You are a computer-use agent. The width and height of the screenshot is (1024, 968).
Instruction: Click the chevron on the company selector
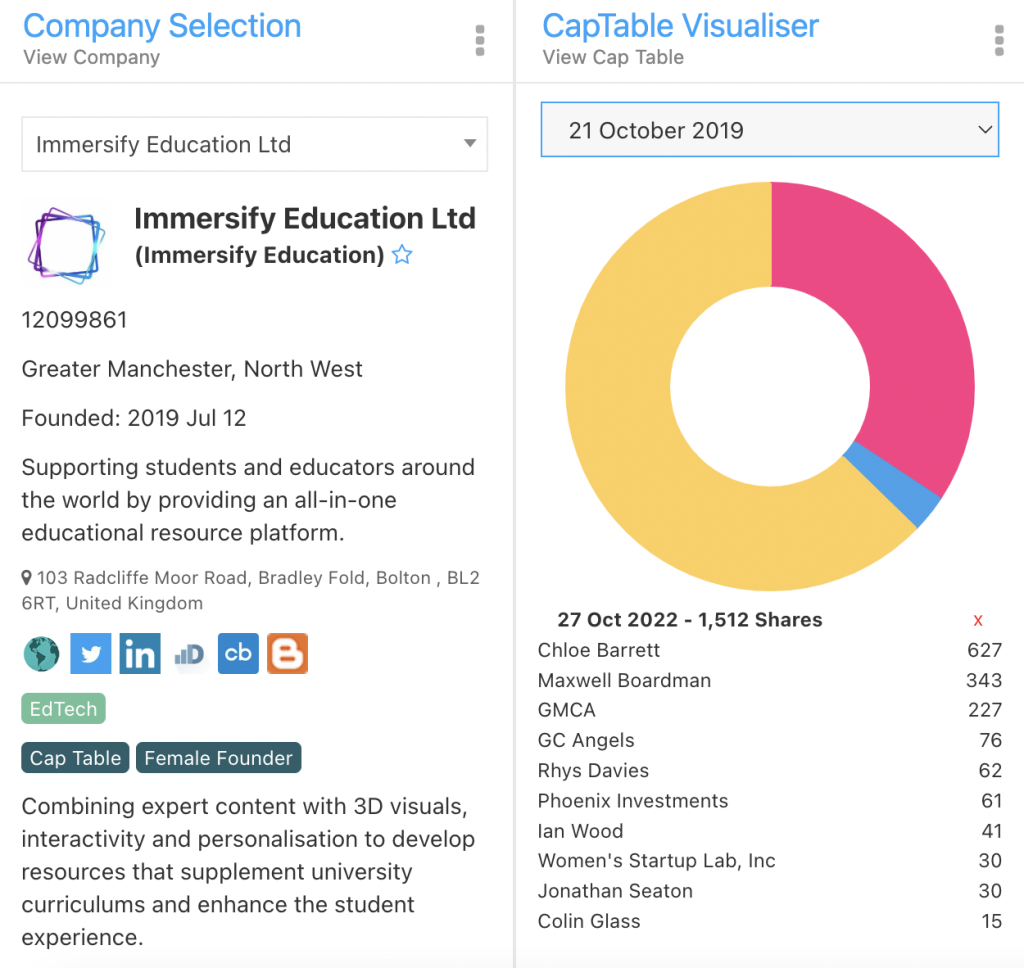click(469, 144)
